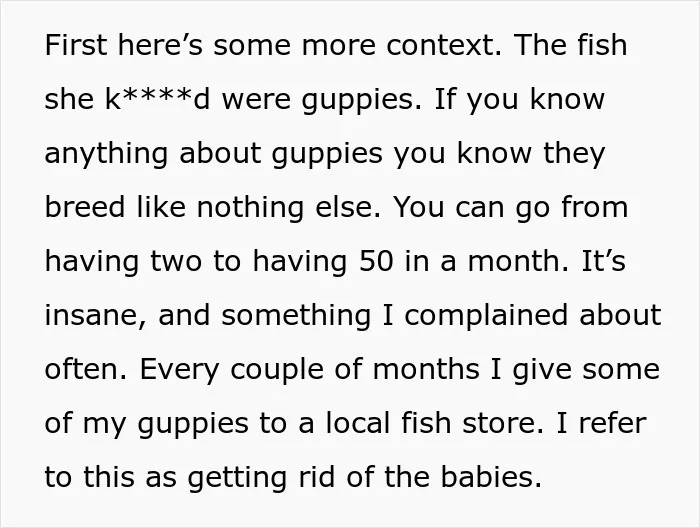Click the word "couple" in the paragraph
Screen dimensions: 700x528
click(277, 370)
